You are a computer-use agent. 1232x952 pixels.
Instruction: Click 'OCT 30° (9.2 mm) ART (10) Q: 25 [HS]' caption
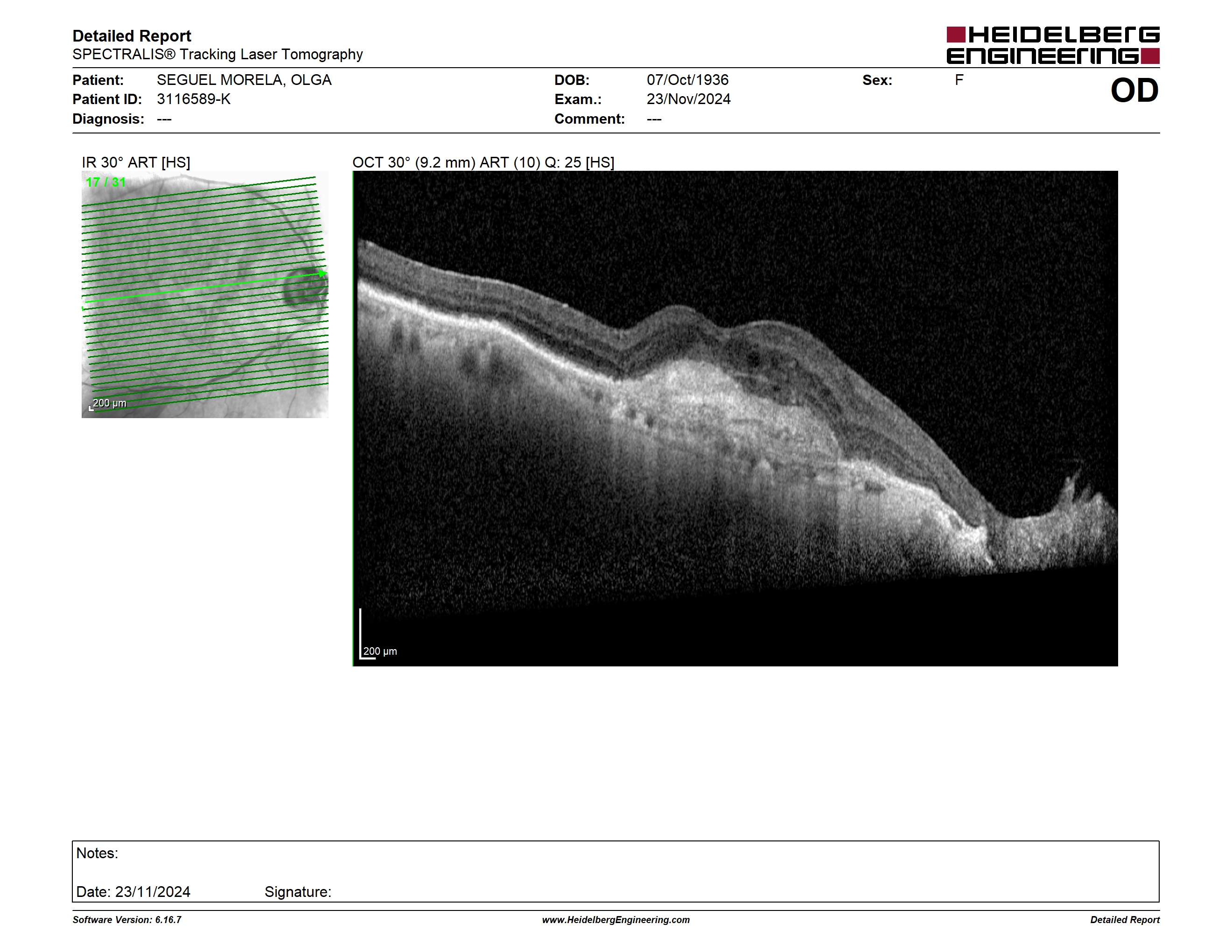pos(483,162)
